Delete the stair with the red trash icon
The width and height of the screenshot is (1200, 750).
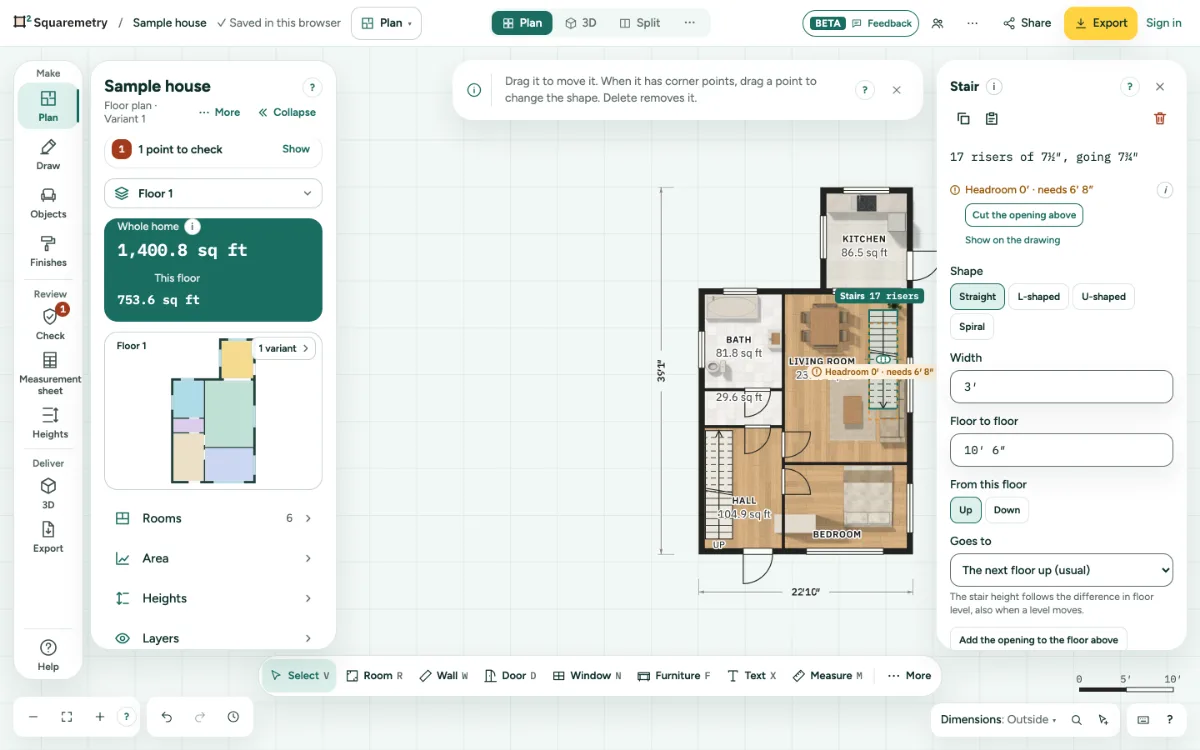click(1160, 119)
